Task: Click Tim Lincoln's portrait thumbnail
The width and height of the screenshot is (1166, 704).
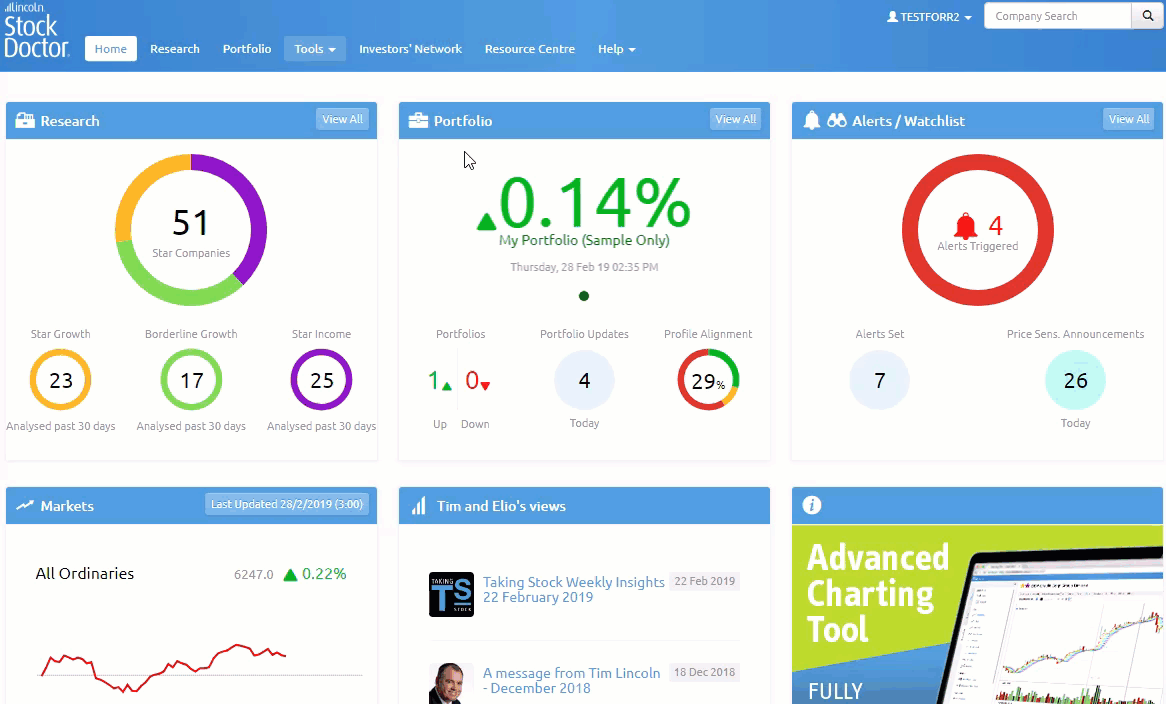Action: pos(451,683)
